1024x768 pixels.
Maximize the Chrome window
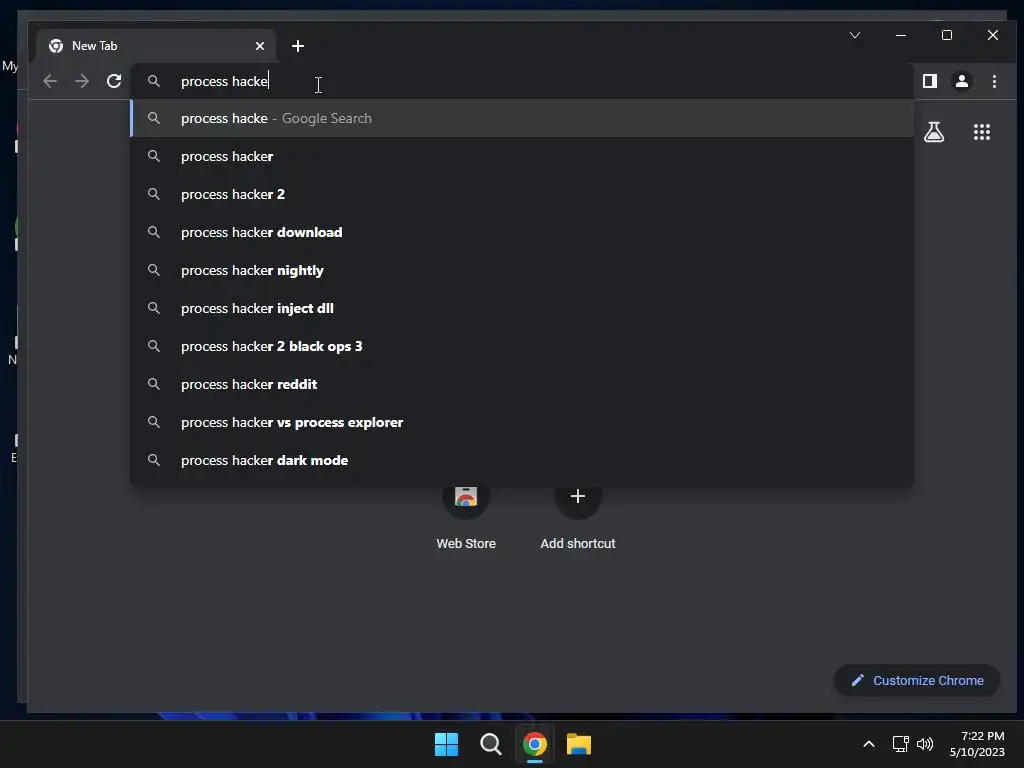point(947,35)
